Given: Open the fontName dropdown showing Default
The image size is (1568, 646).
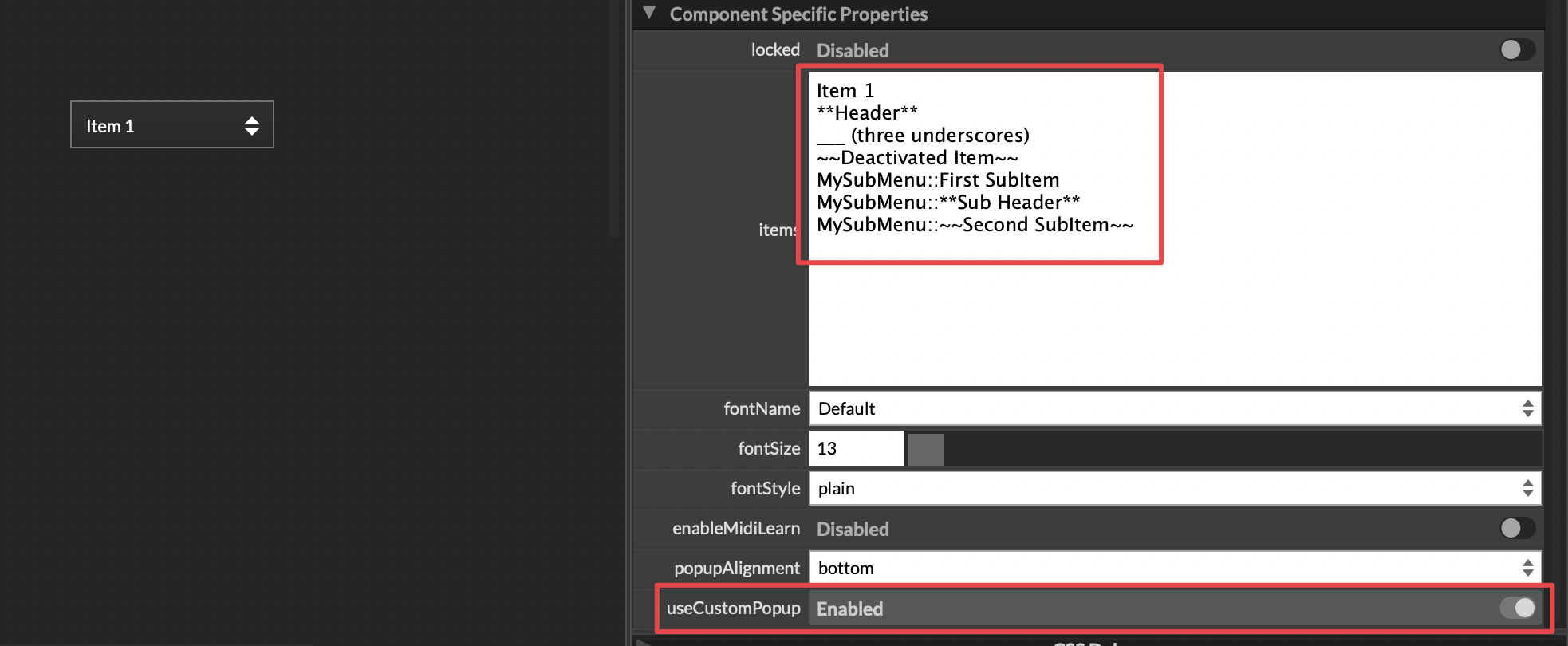Looking at the screenshot, I should (x=1164, y=409).
